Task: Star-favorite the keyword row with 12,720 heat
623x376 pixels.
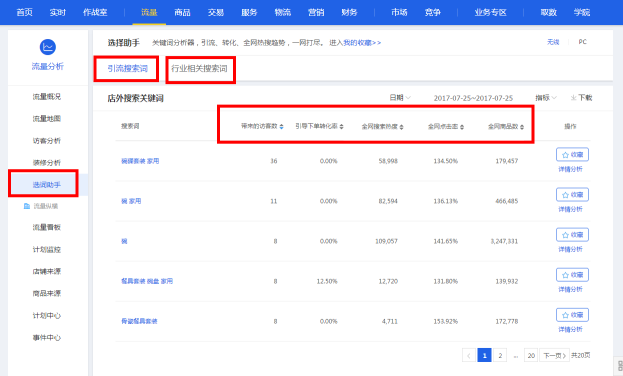Action: [x=572, y=275]
